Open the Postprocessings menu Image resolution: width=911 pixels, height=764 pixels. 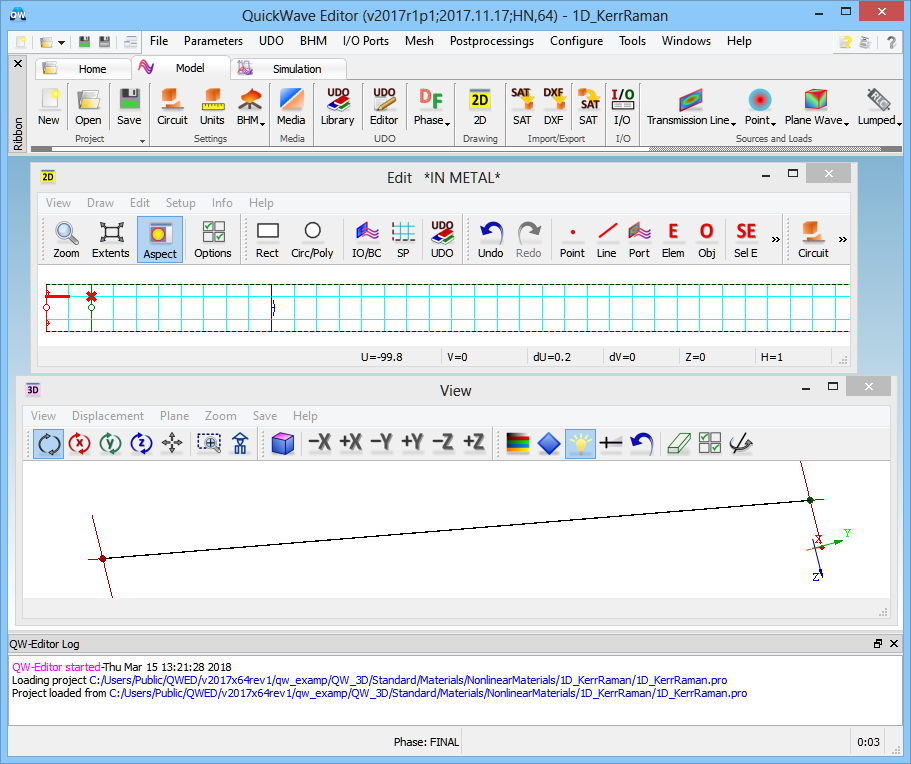tap(491, 41)
